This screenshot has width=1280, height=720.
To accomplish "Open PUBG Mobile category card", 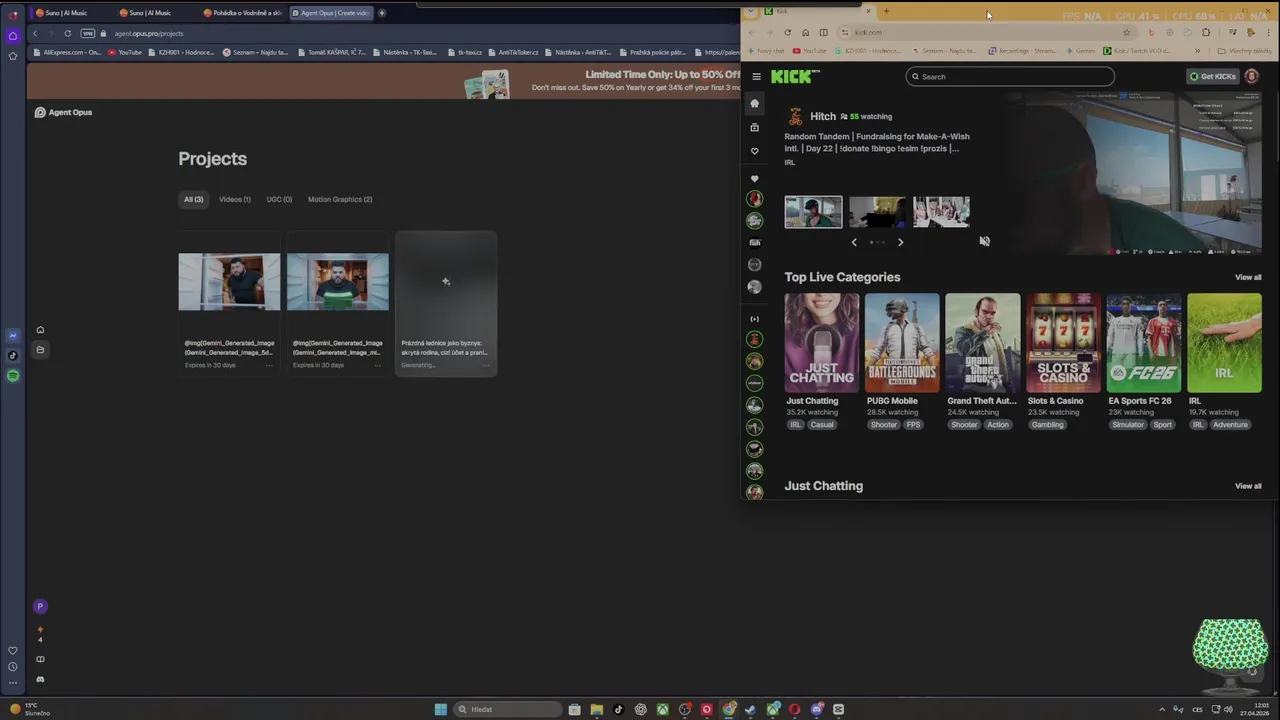I will click(x=902, y=343).
